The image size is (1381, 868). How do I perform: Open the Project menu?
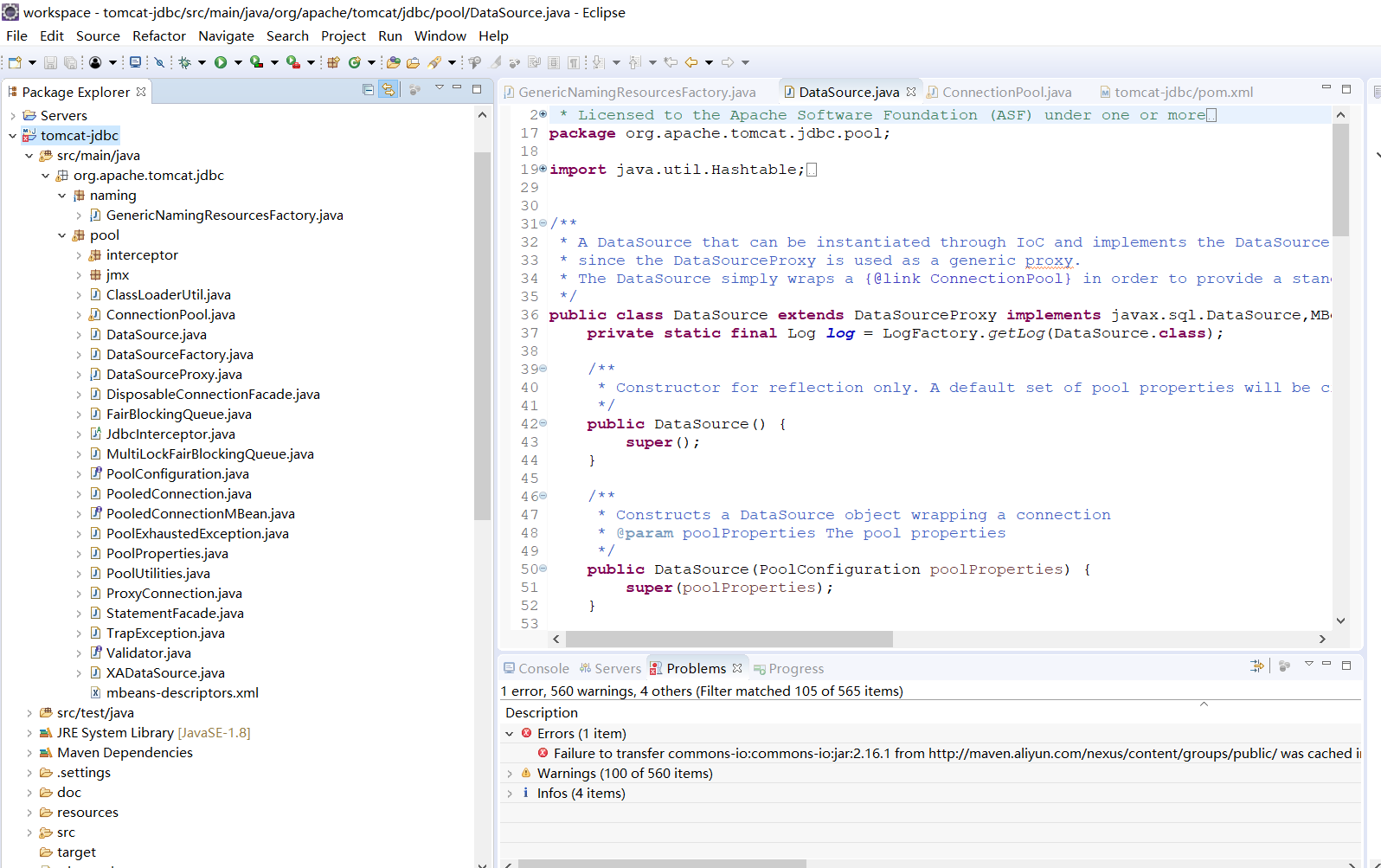[x=344, y=35]
